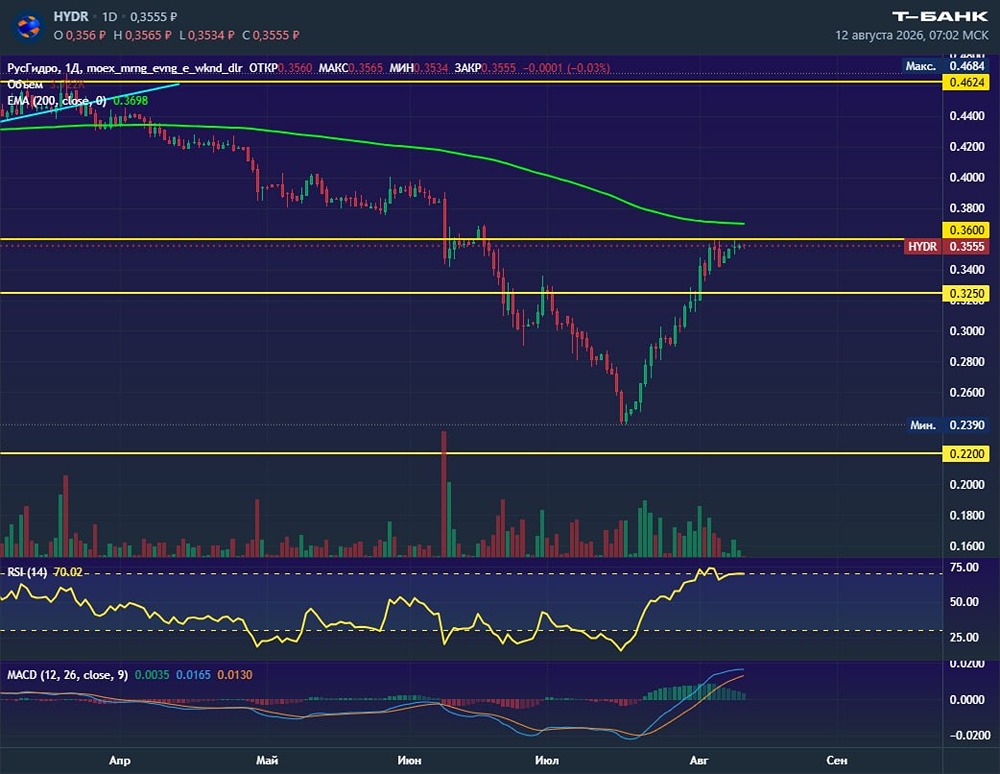Click the −0.0001 (−0.03%) change value
1000x774 pixels.
click(x=566, y=68)
